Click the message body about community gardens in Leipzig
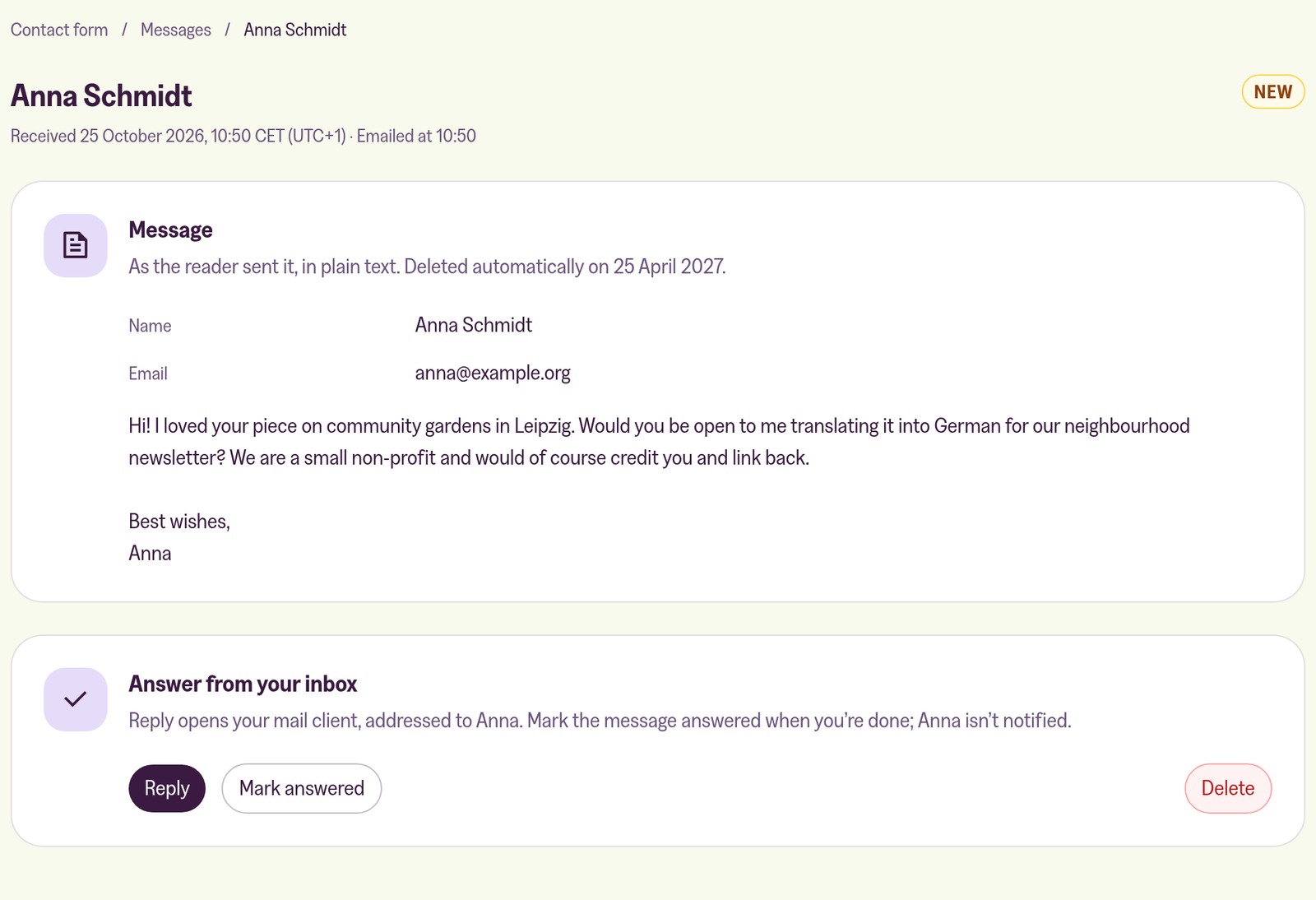Screen dimensions: 1316x900 660,442
